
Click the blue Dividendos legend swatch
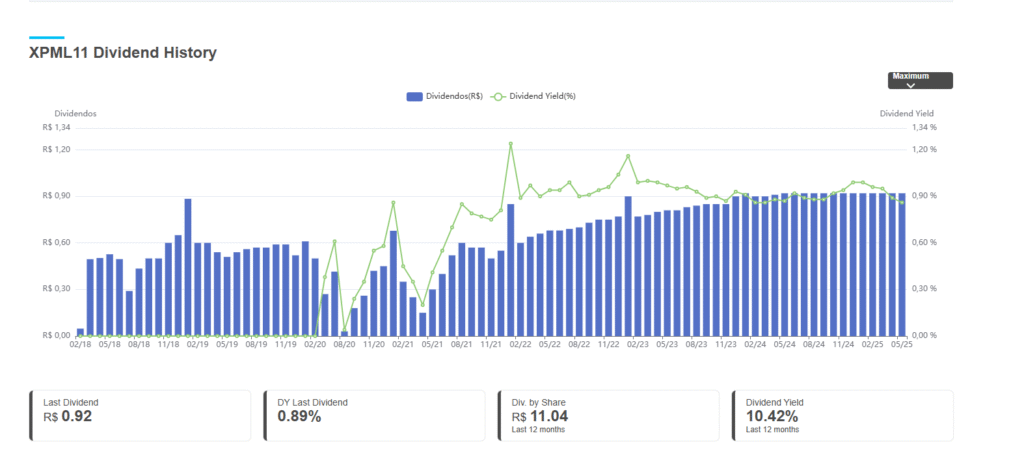click(x=415, y=97)
